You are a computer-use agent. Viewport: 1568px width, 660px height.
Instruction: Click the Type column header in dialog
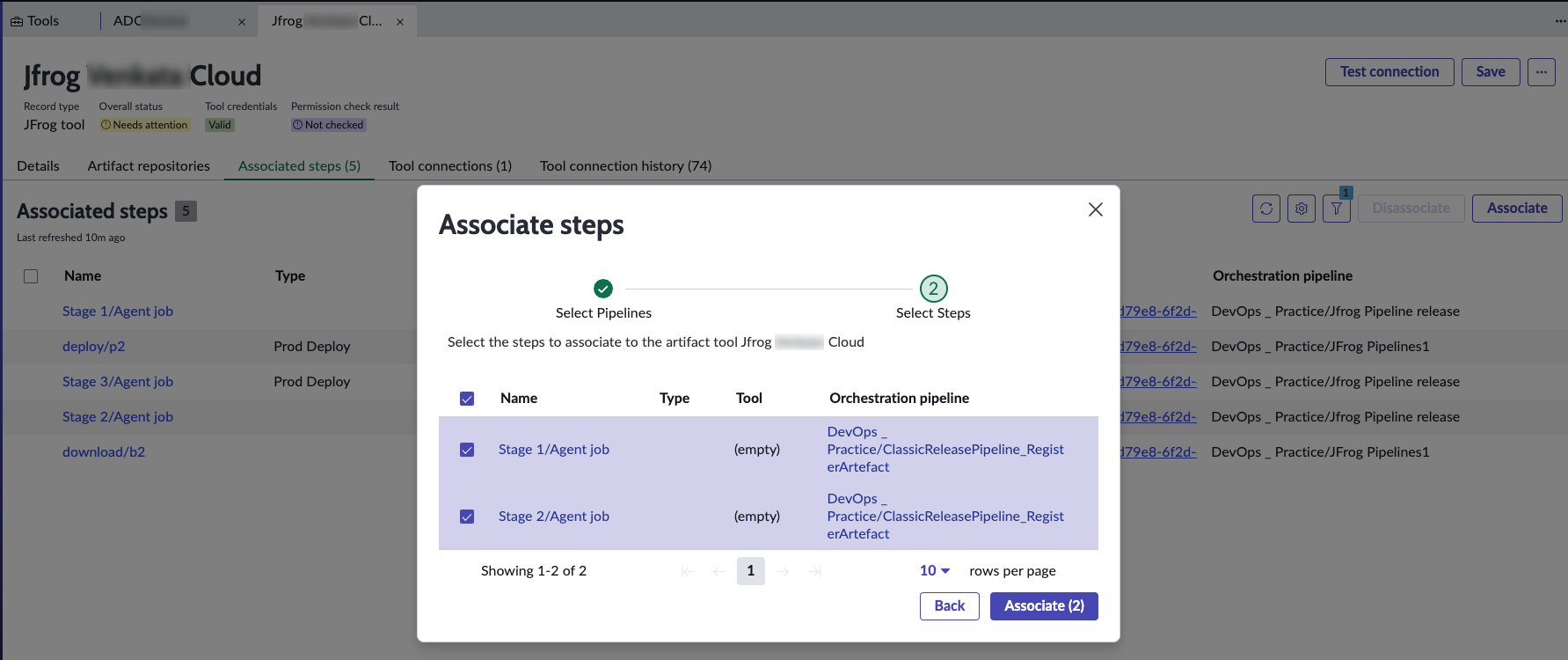coord(675,399)
